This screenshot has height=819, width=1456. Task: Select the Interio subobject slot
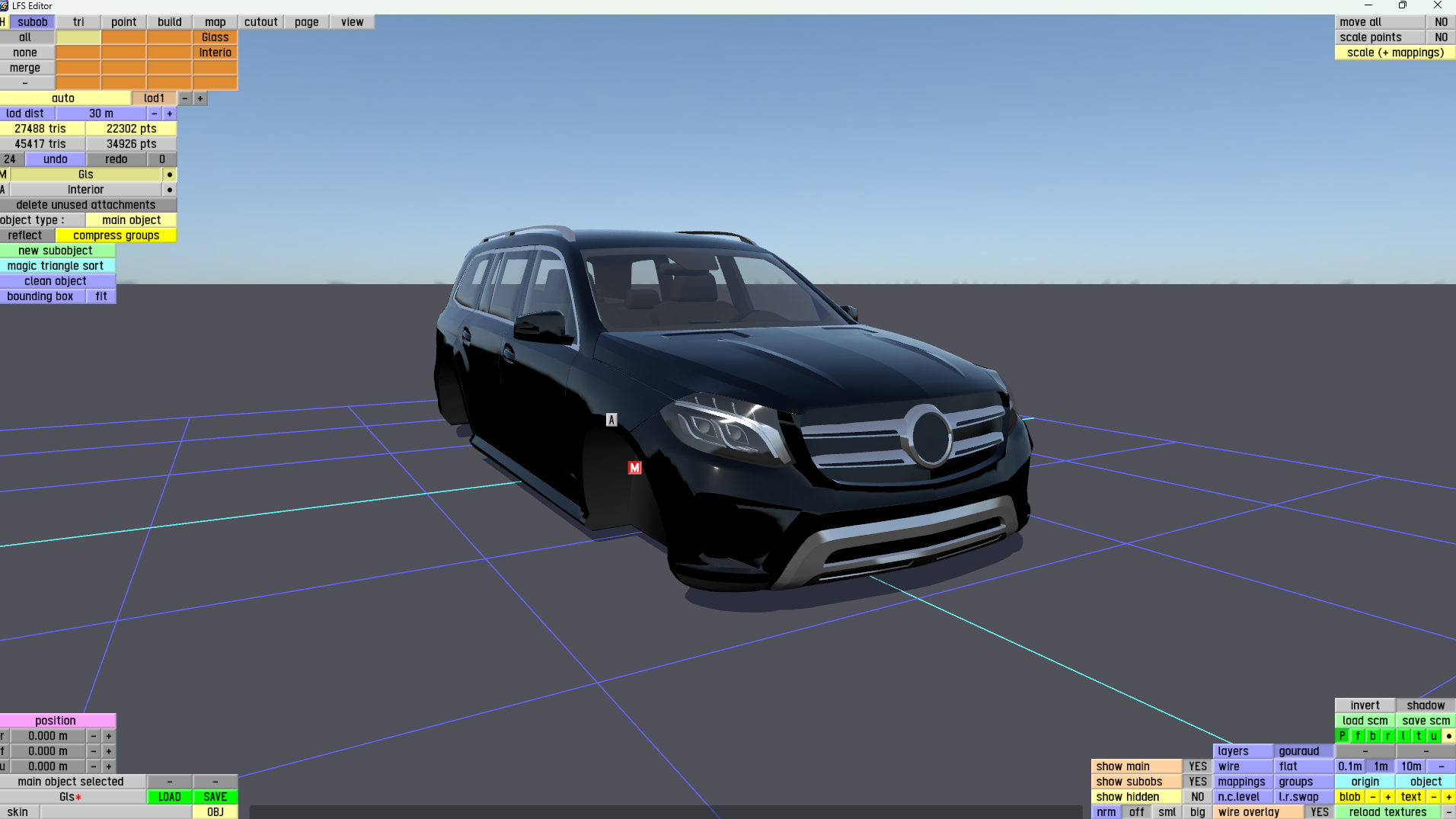(x=216, y=53)
